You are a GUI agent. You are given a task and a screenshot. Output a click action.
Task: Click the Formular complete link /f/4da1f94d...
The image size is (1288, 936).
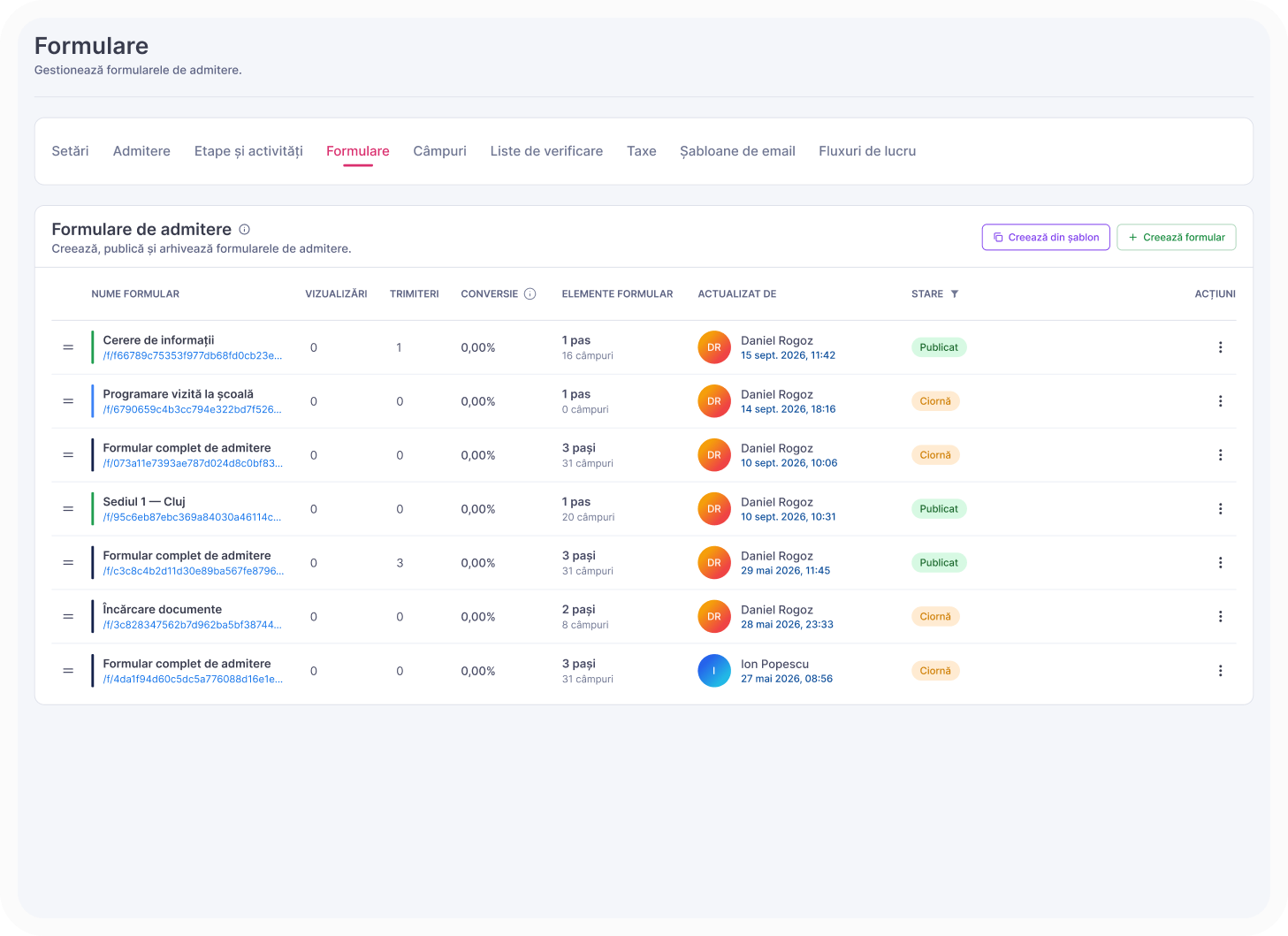193,680
